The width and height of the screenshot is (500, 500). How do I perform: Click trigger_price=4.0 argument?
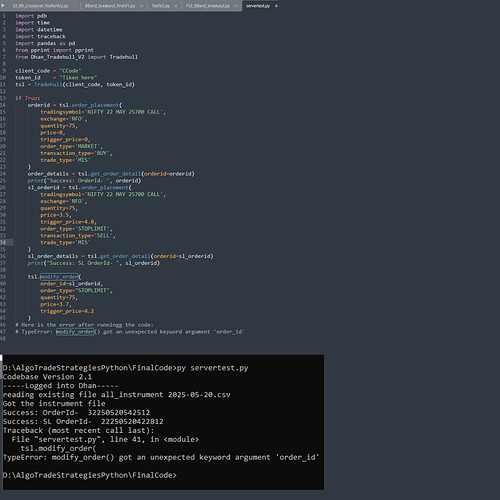pyautogui.click(x=68, y=222)
